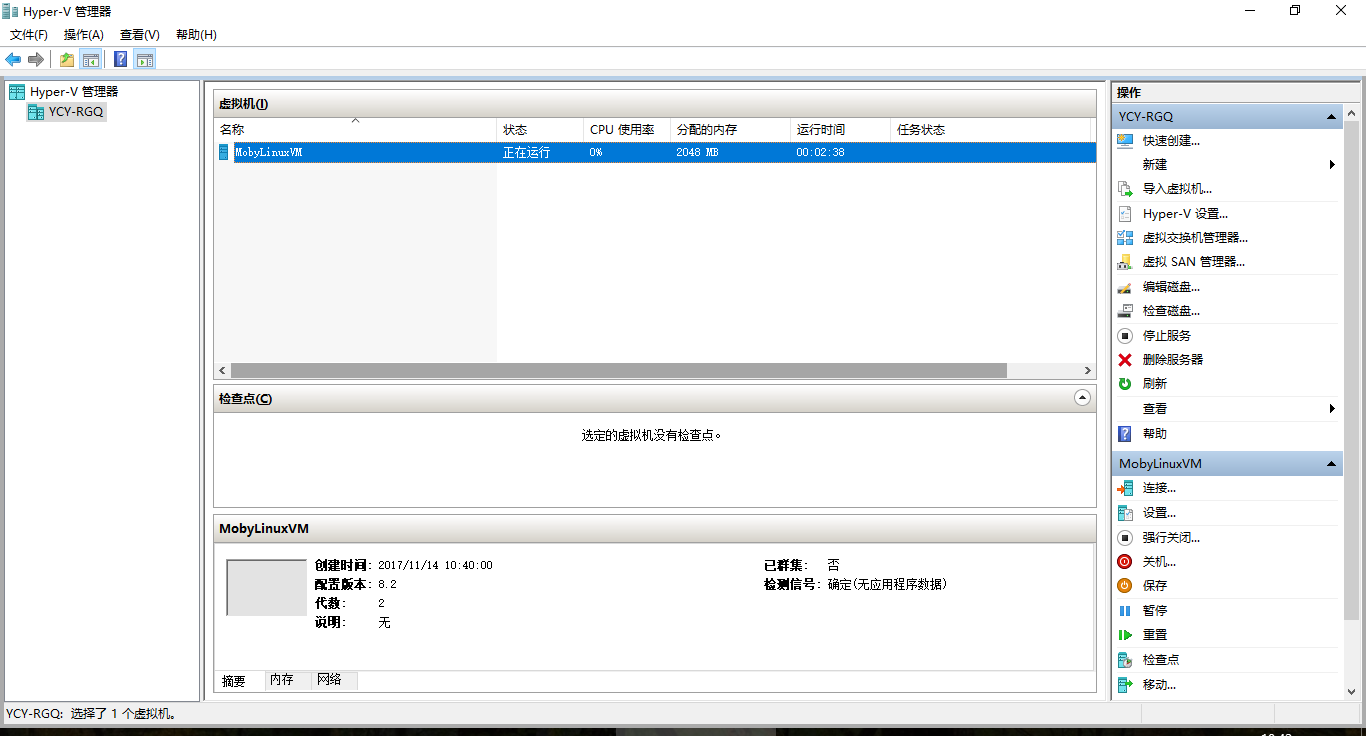The height and width of the screenshot is (736, 1366).
Task: Sort by CPU 使用率 column header
Action: click(x=627, y=130)
